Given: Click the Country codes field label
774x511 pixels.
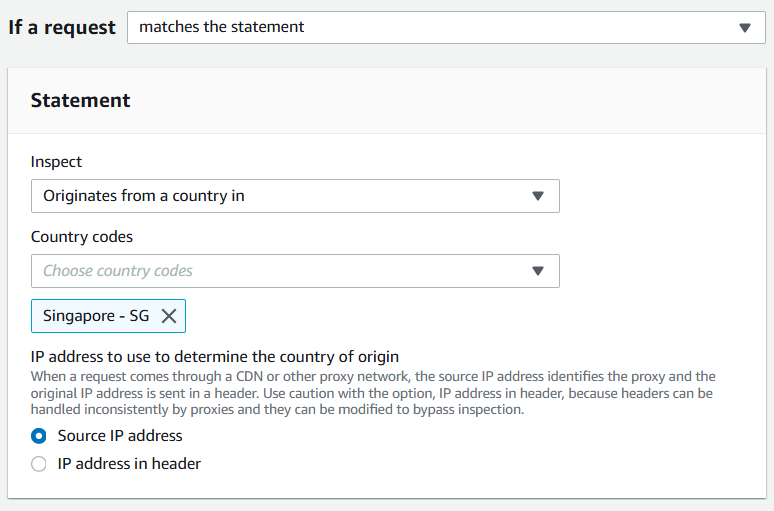Looking at the screenshot, I should pos(82,237).
